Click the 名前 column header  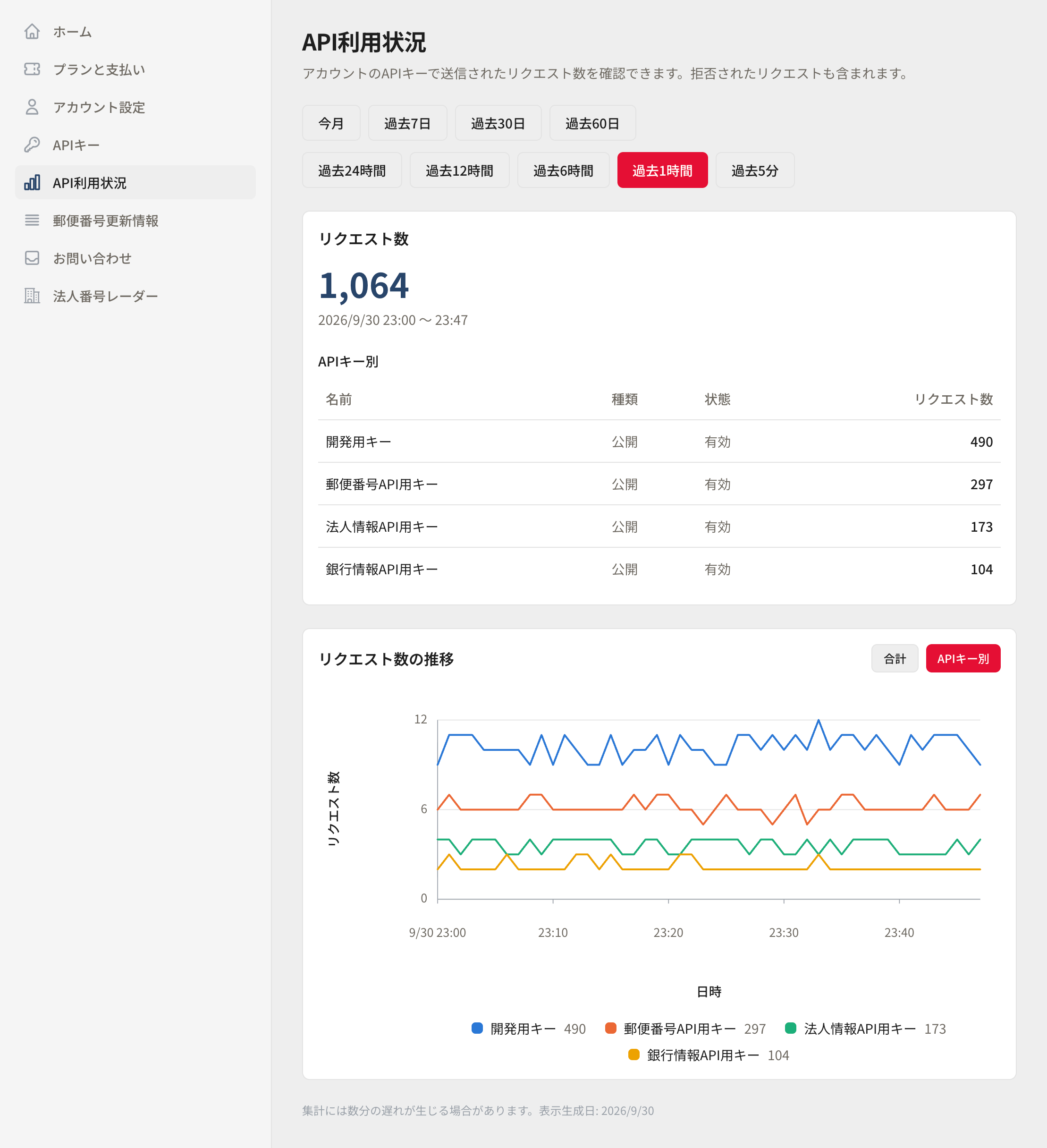(338, 399)
